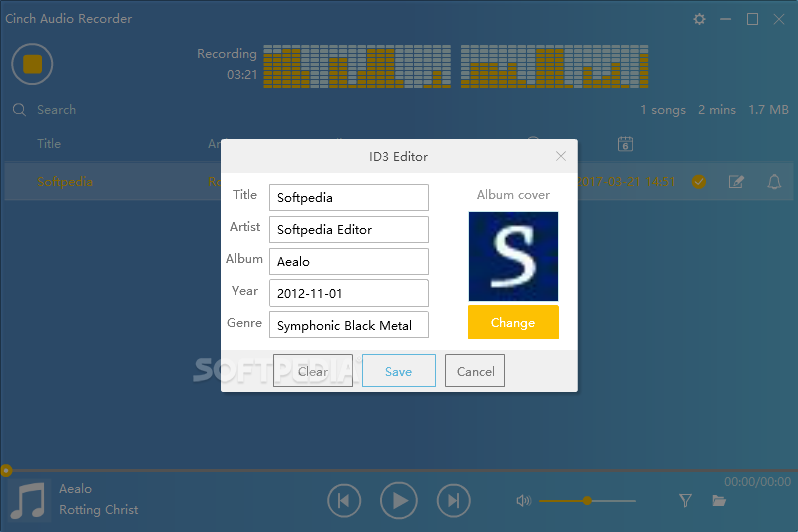Click the ringtone bell icon on the Softpedia row
The width and height of the screenshot is (798, 532).
(x=774, y=181)
